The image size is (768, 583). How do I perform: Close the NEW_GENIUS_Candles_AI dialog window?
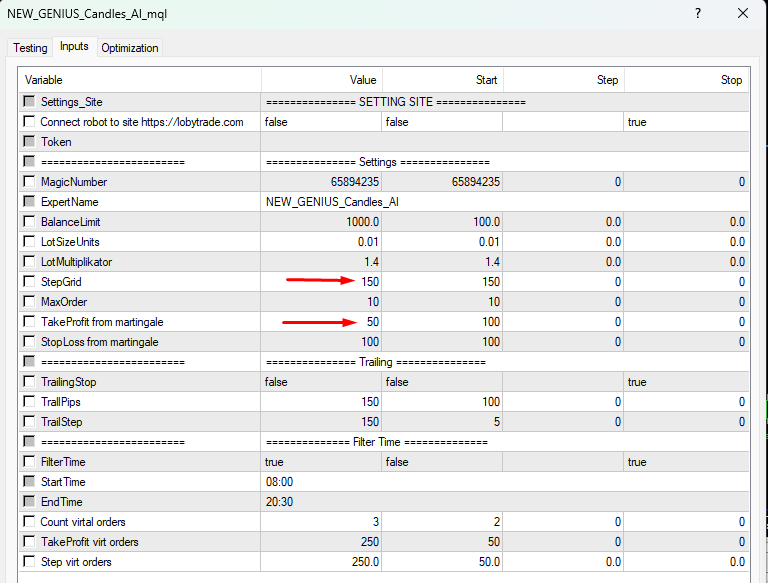click(x=741, y=14)
